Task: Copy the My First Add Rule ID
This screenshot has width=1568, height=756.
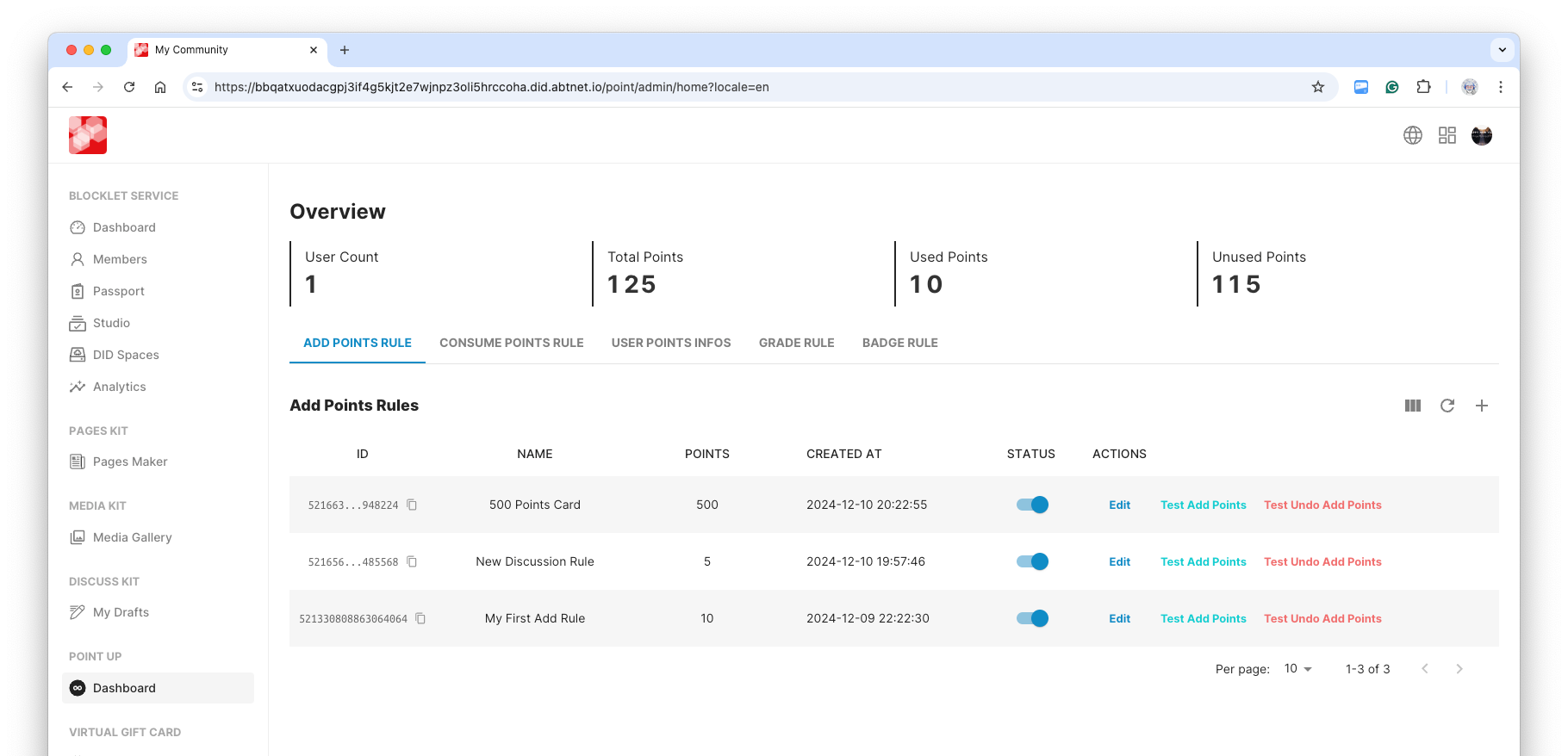Action: (420, 618)
